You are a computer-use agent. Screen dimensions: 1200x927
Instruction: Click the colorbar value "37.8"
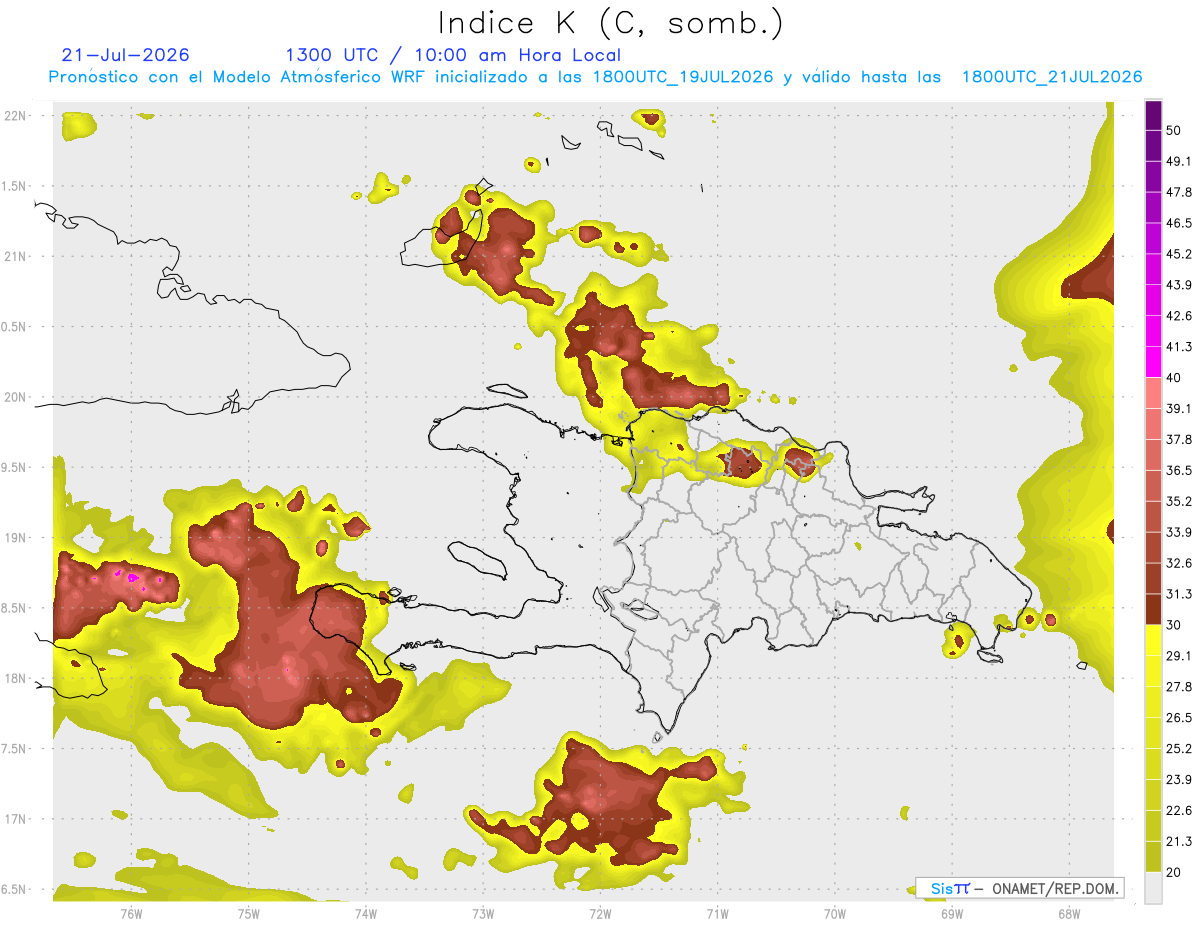click(x=1179, y=440)
